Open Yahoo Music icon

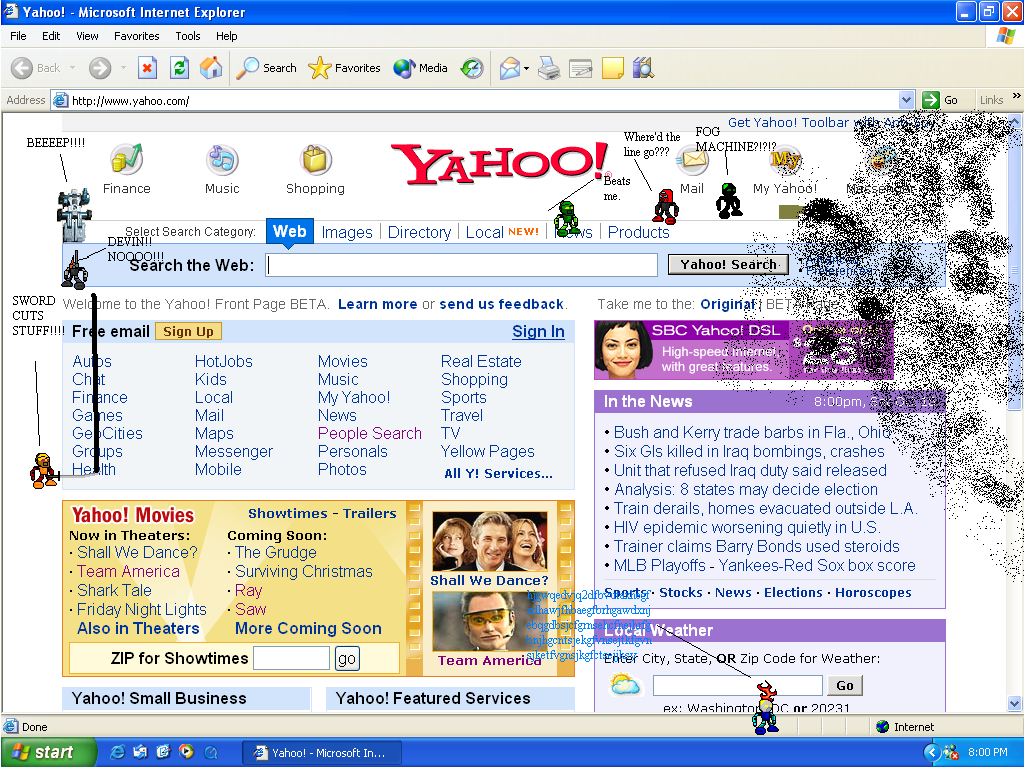[222, 159]
